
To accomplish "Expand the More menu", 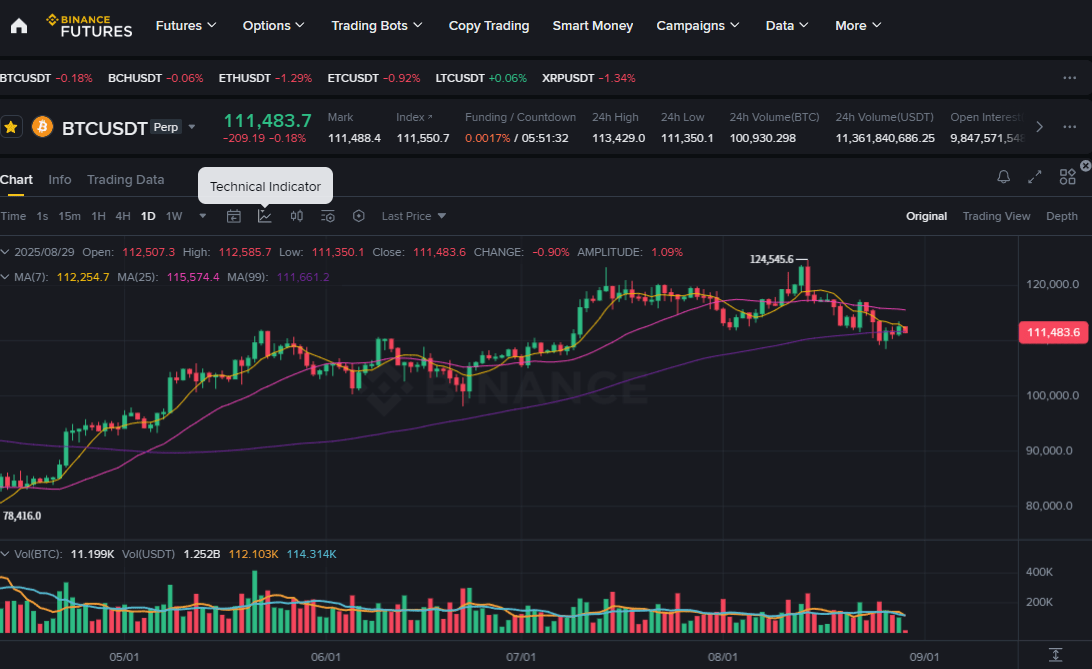I will click(x=858, y=26).
